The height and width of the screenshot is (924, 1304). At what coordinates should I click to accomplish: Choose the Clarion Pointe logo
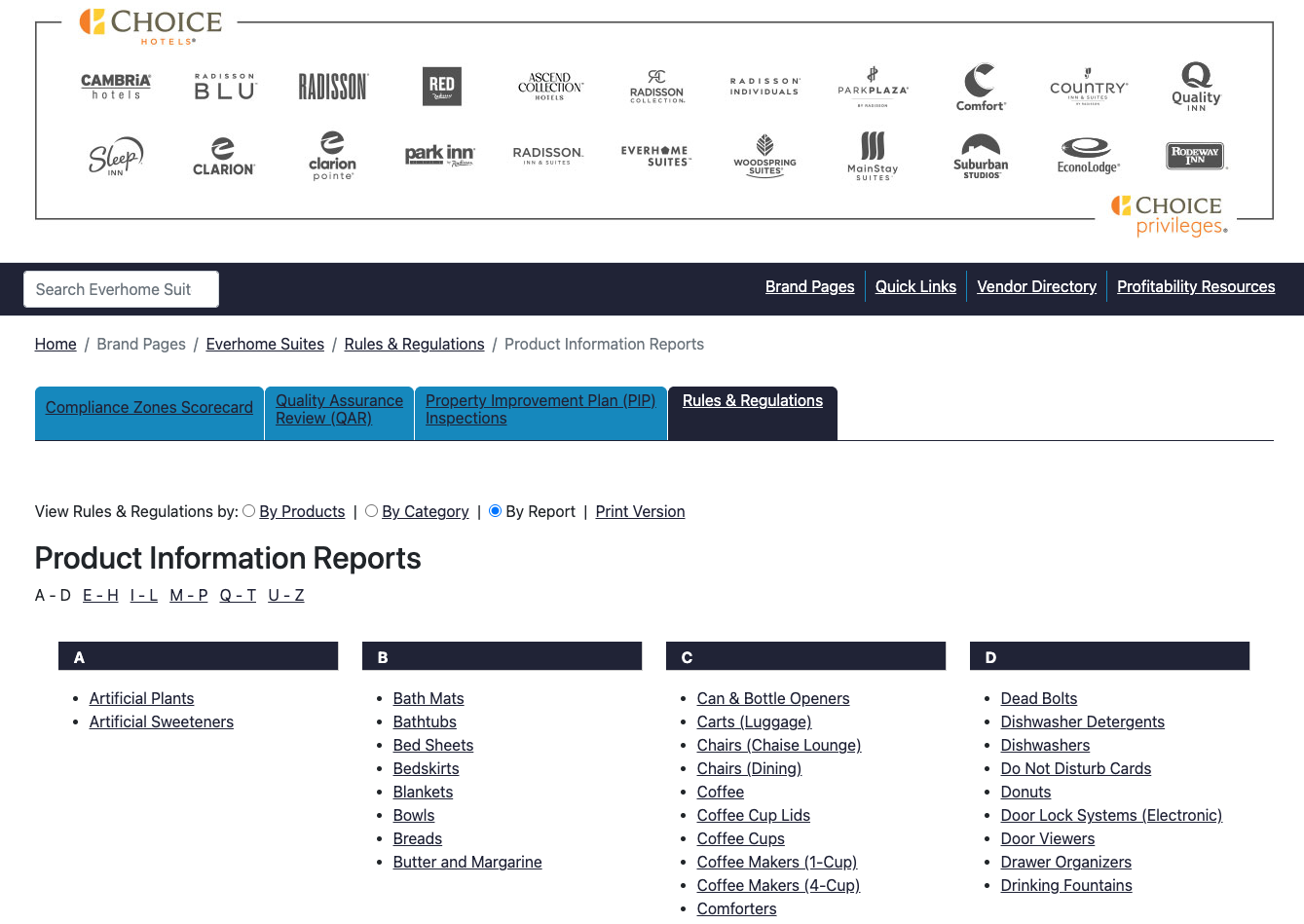pyautogui.click(x=332, y=156)
